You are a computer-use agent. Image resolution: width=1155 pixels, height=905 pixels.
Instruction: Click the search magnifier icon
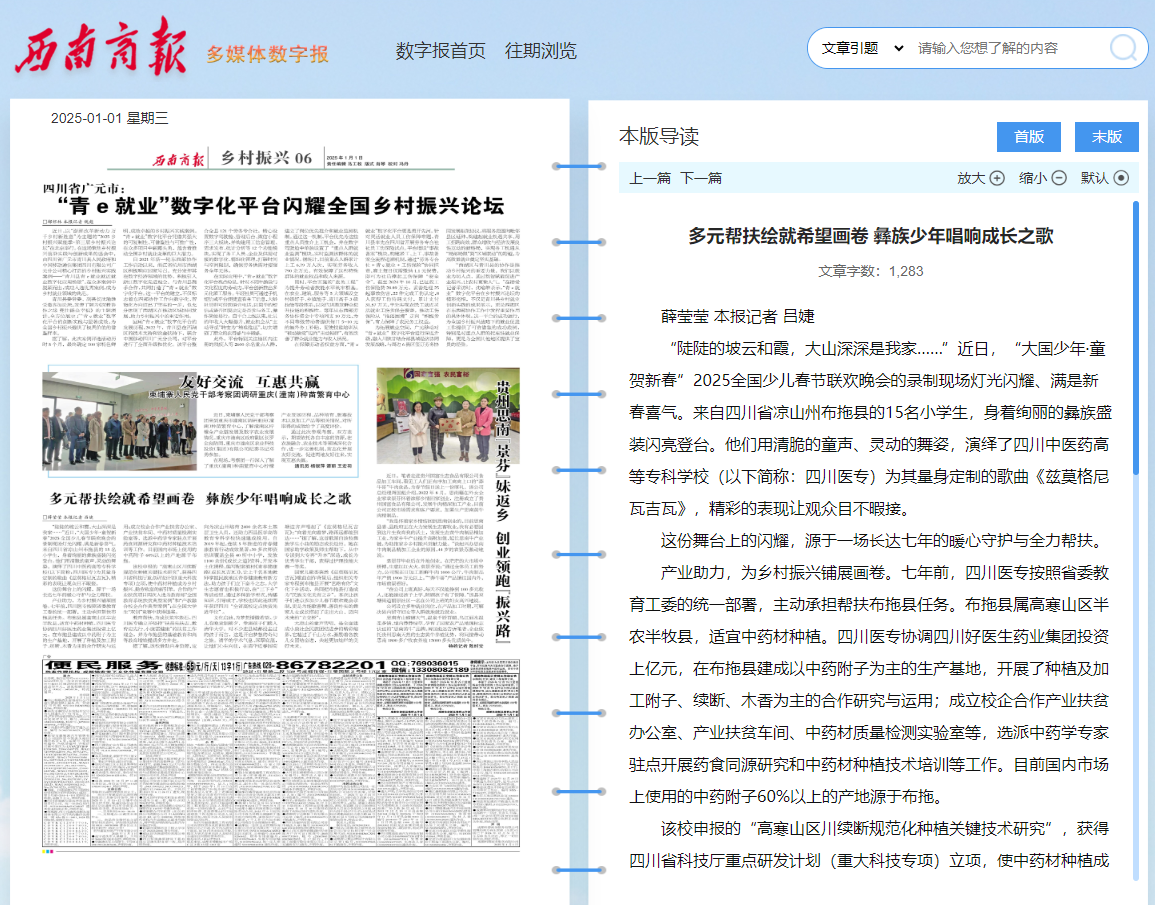click(1124, 48)
